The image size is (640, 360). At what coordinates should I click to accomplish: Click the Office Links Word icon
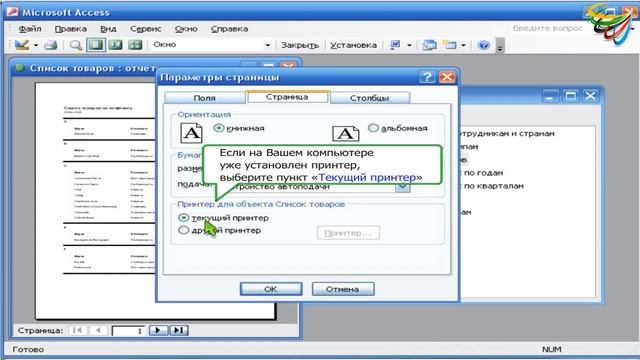coord(395,45)
